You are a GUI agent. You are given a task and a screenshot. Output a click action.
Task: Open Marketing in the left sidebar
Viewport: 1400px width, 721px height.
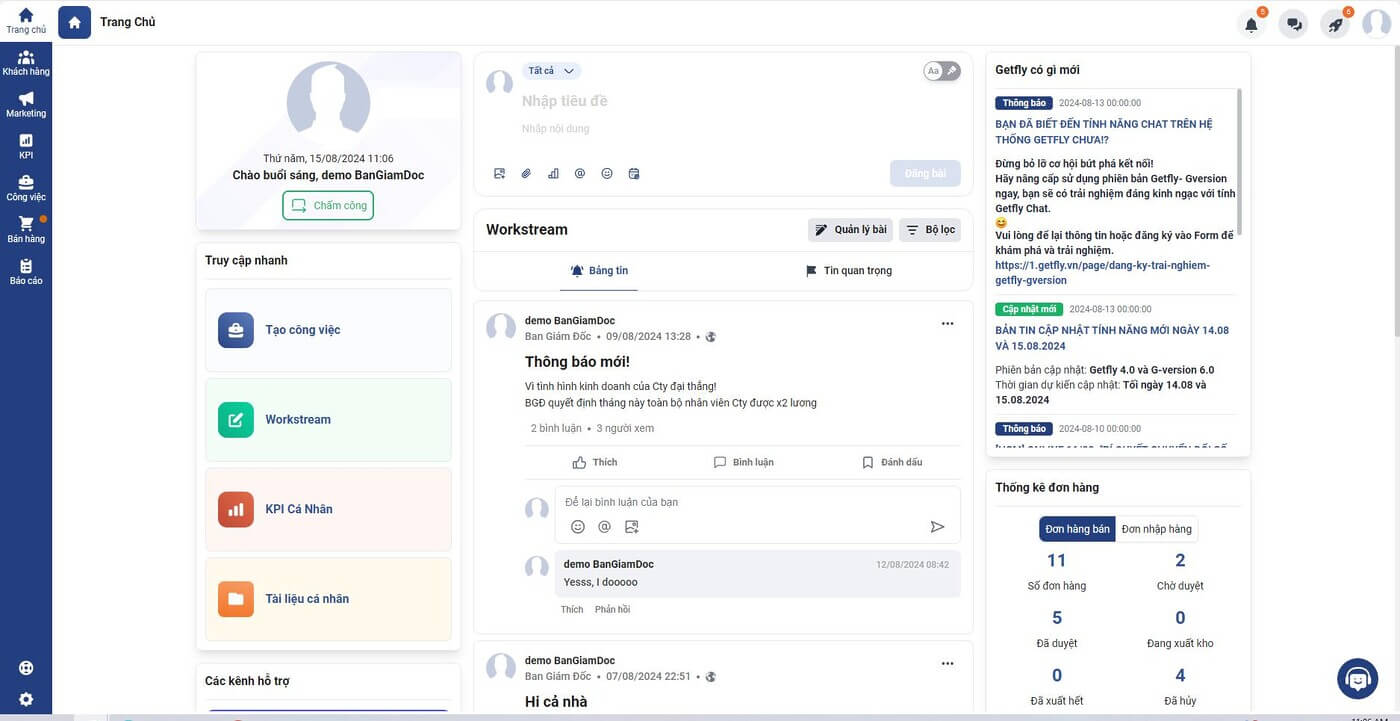[26, 104]
